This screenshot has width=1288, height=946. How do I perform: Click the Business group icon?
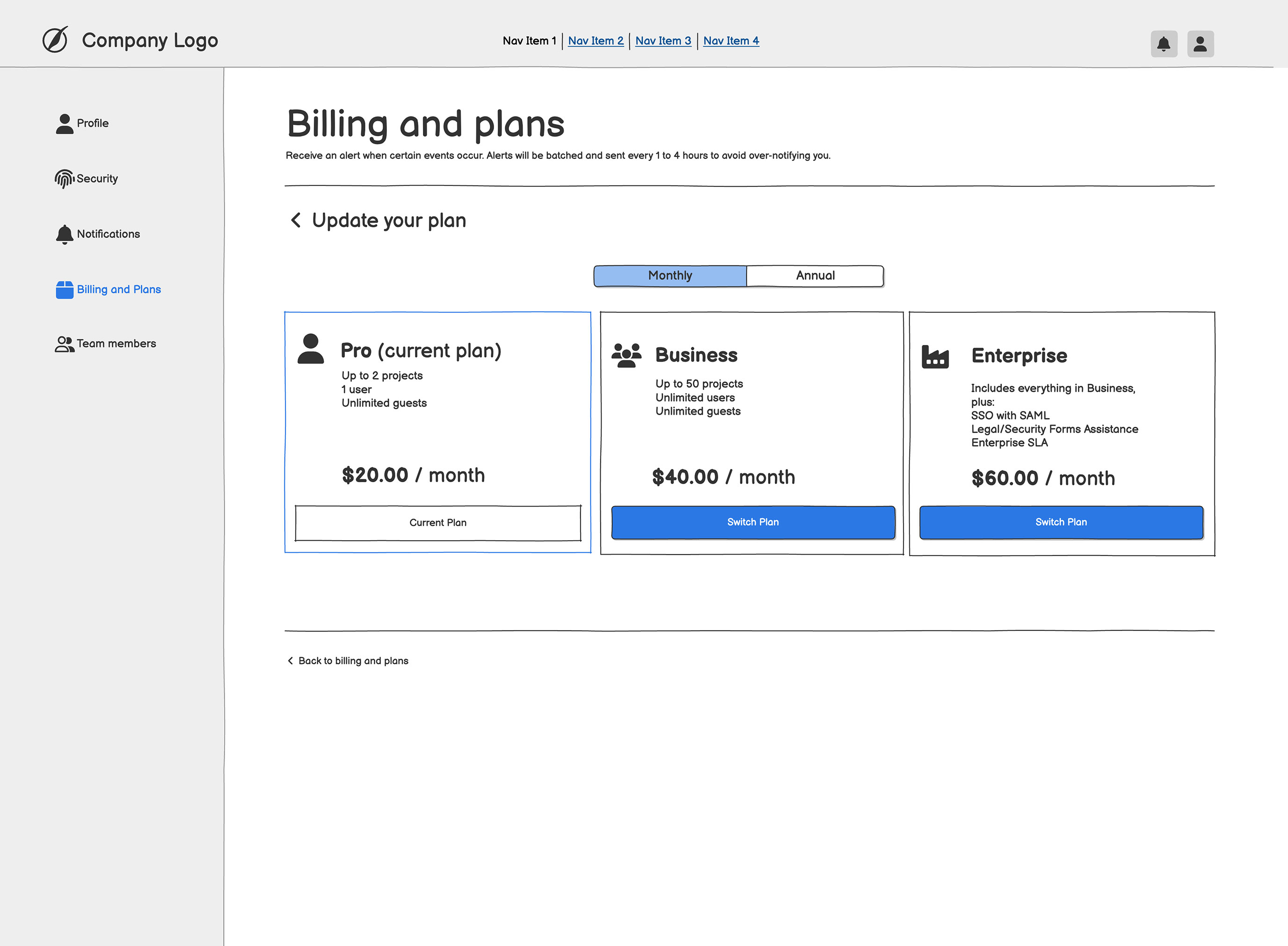[x=626, y=356]
